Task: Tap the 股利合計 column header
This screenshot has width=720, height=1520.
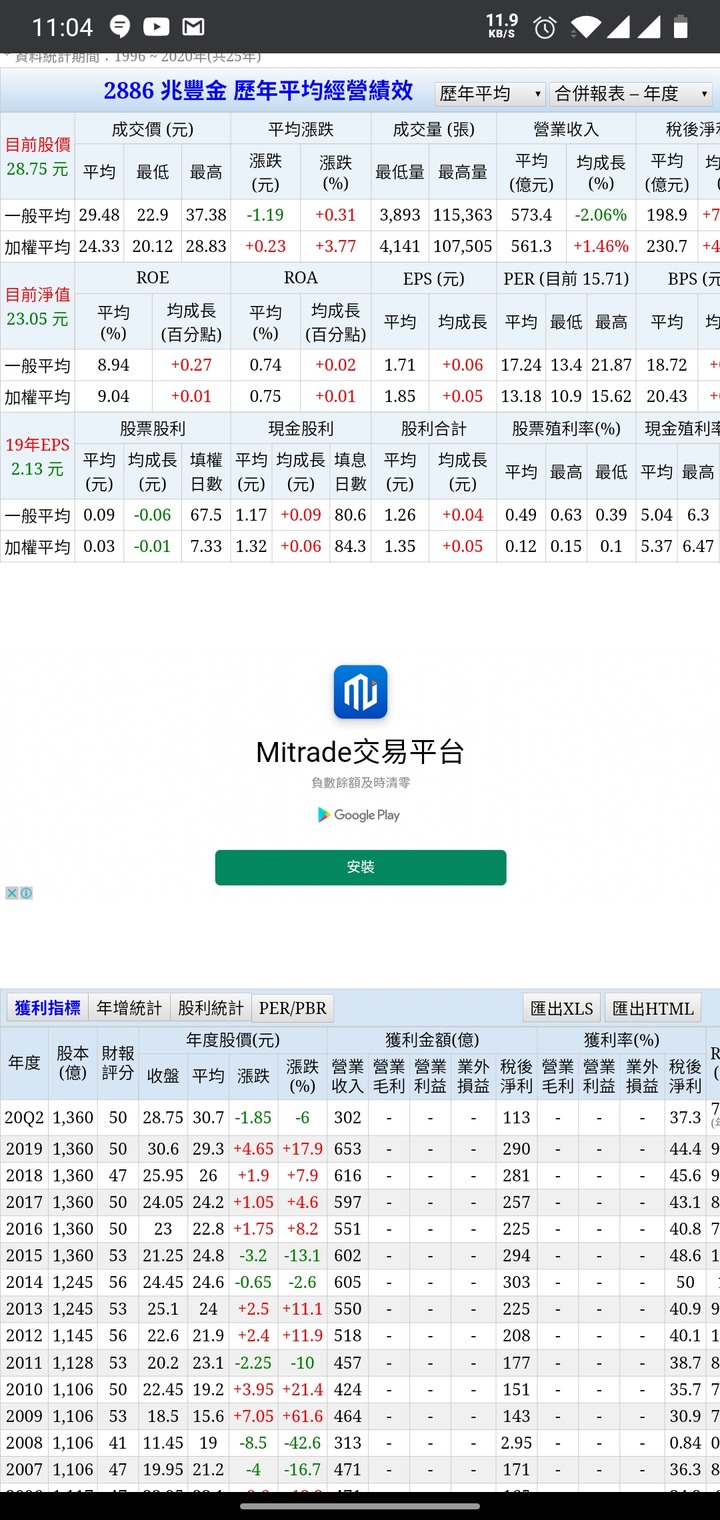Action: 434,428
